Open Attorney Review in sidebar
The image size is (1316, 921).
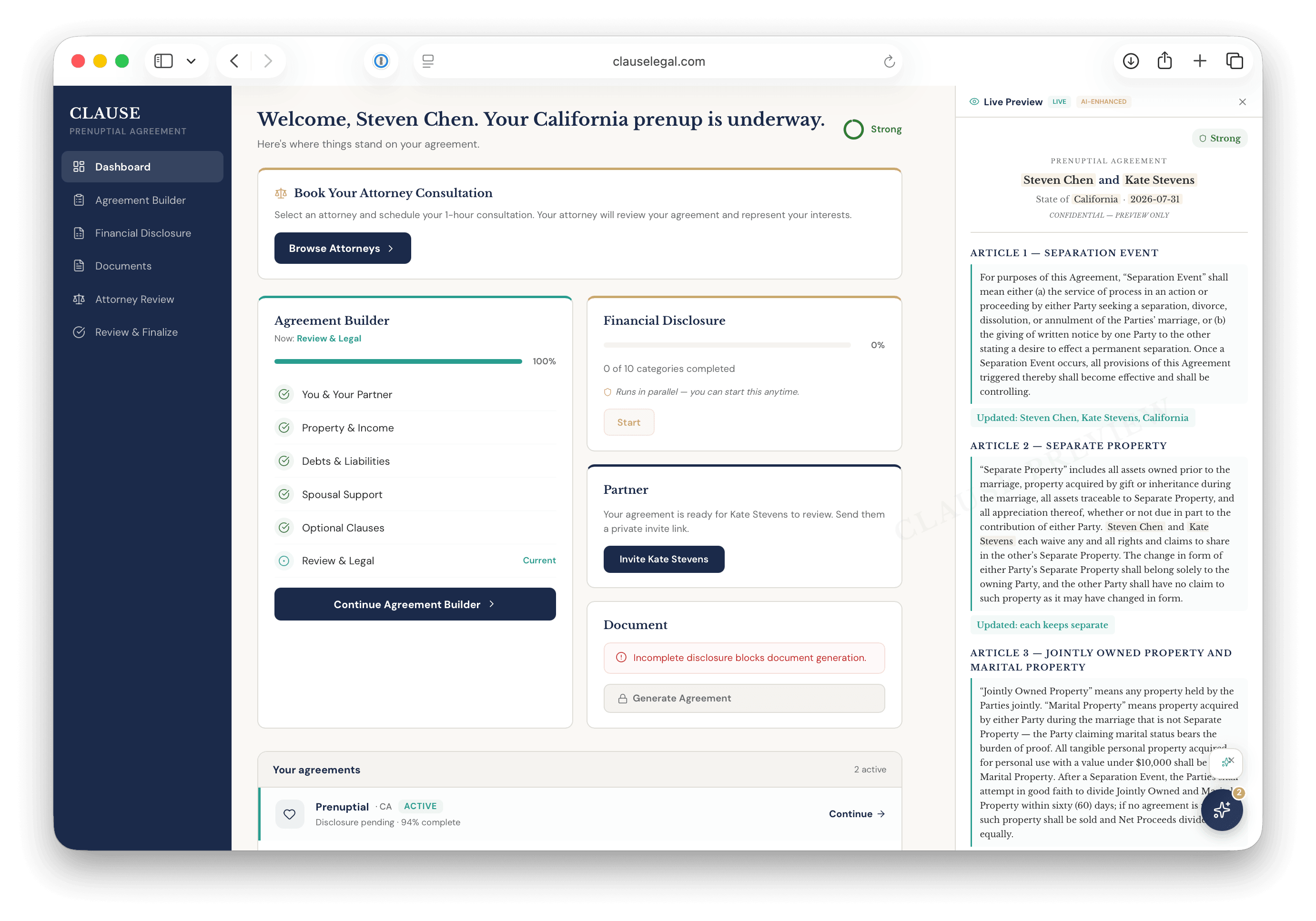142,299
